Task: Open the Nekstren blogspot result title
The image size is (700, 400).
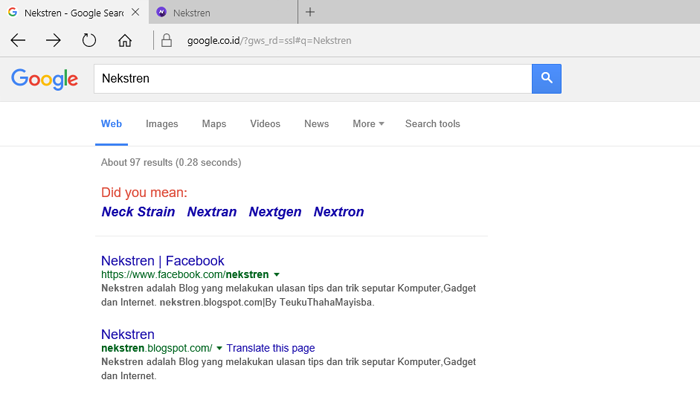Action: click(128, 334)
